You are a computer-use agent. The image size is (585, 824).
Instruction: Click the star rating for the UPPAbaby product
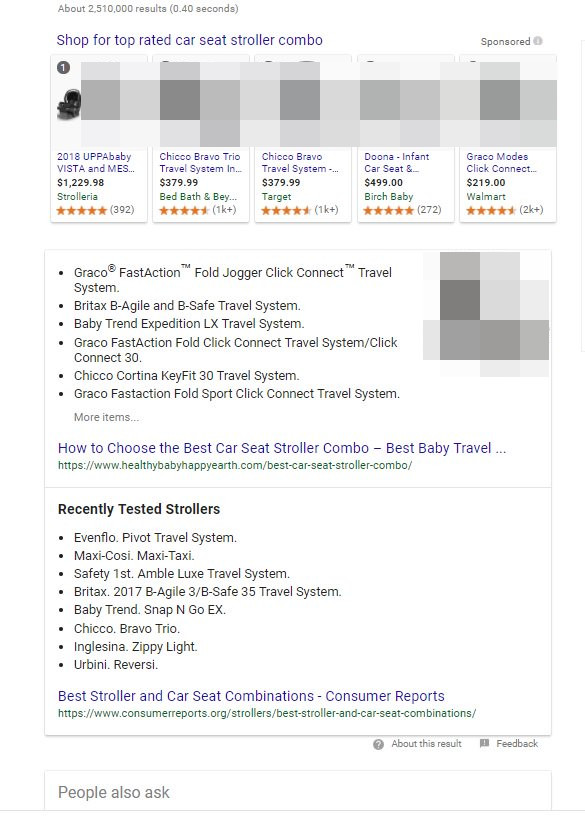79,210
